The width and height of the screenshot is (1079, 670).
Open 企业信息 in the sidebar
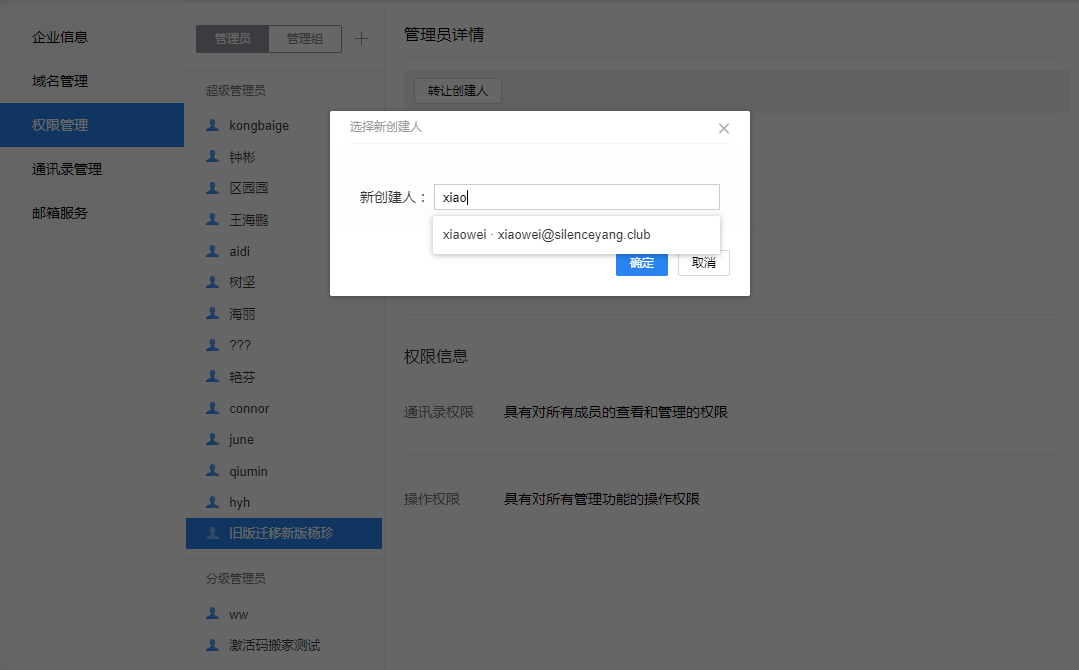coord(60,37)
